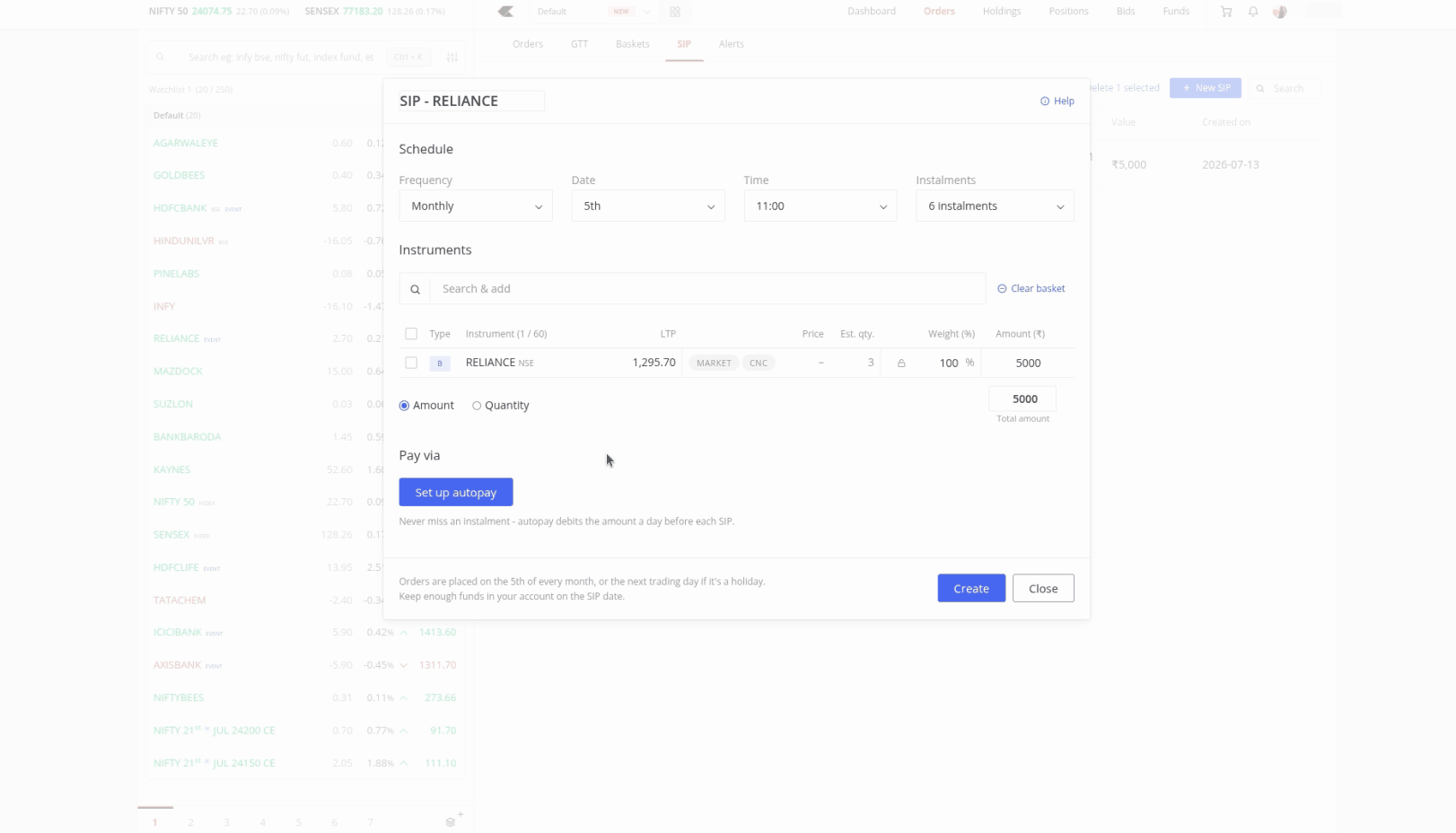
Task: Go to the Dashboard menu
Action: click(872, 12)
